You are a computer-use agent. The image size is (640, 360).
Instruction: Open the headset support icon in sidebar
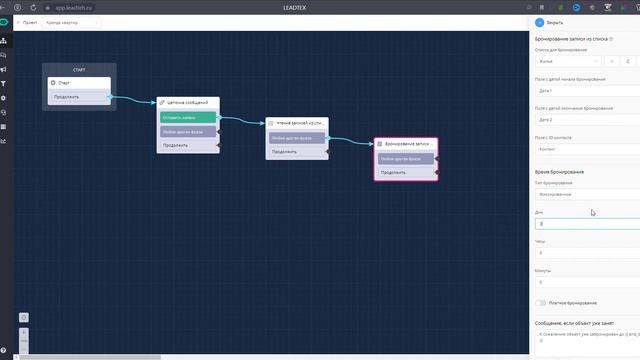4,112
